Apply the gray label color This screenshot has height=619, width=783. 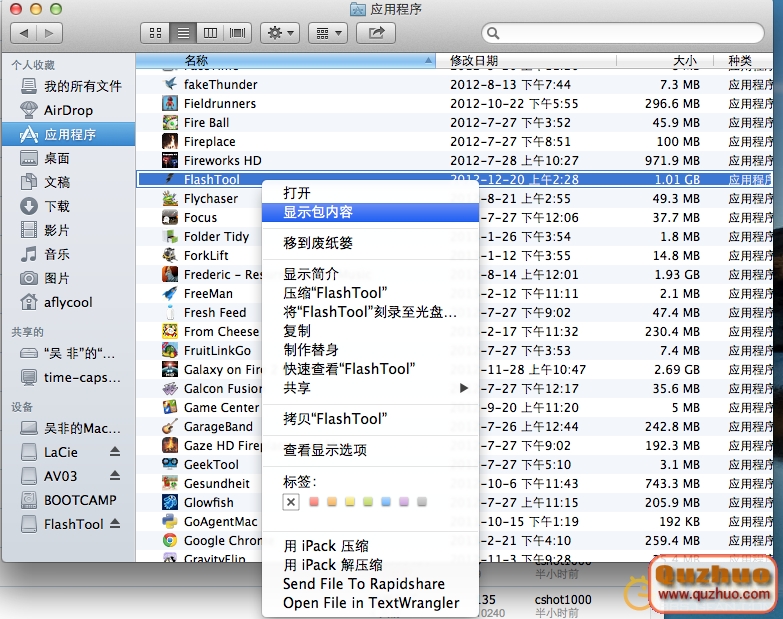tap(422, 502)
